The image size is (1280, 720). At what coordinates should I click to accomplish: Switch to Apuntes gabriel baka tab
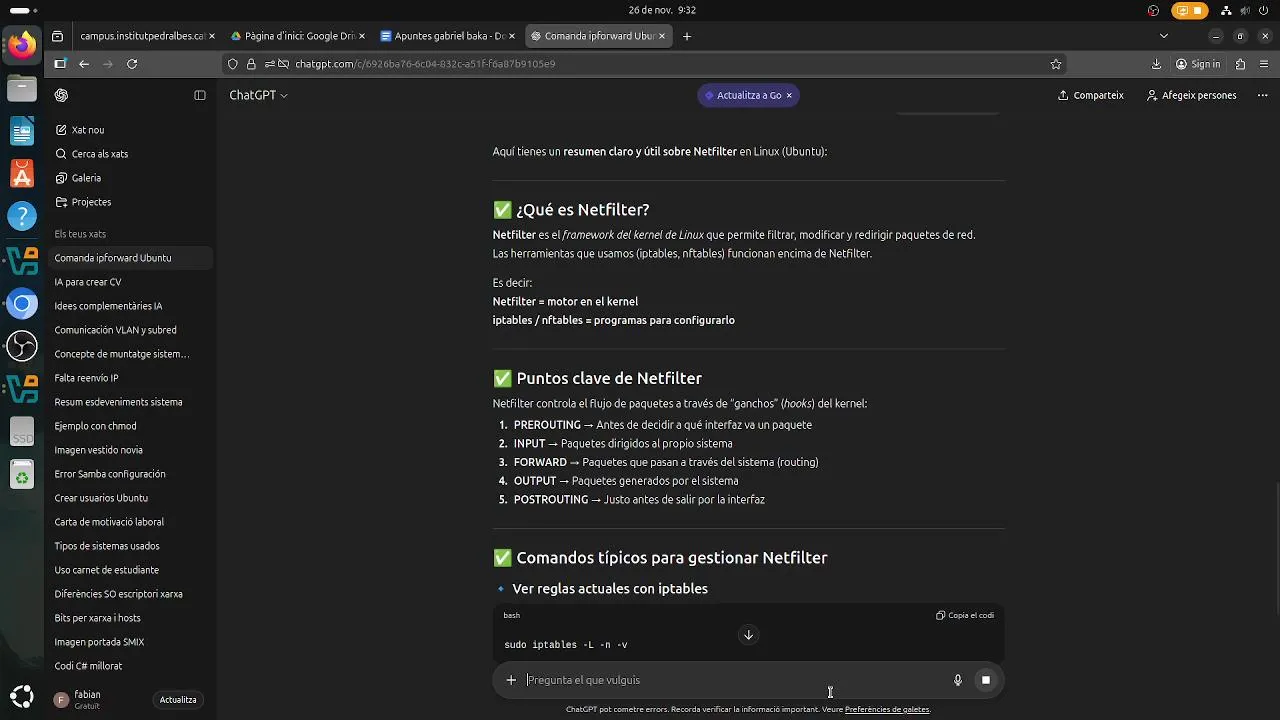coord(447,36)
